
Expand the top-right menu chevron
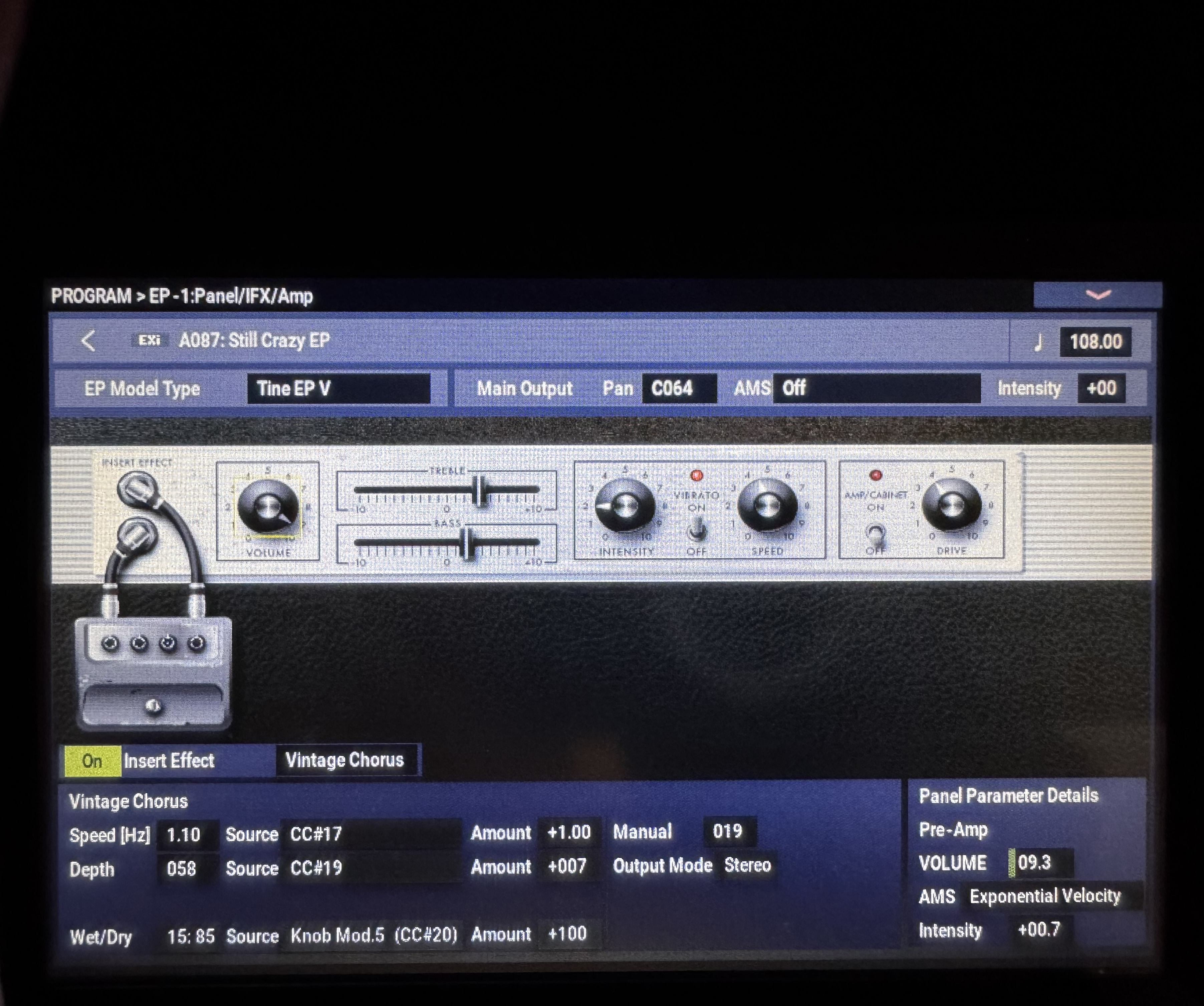pos(1098,295)
